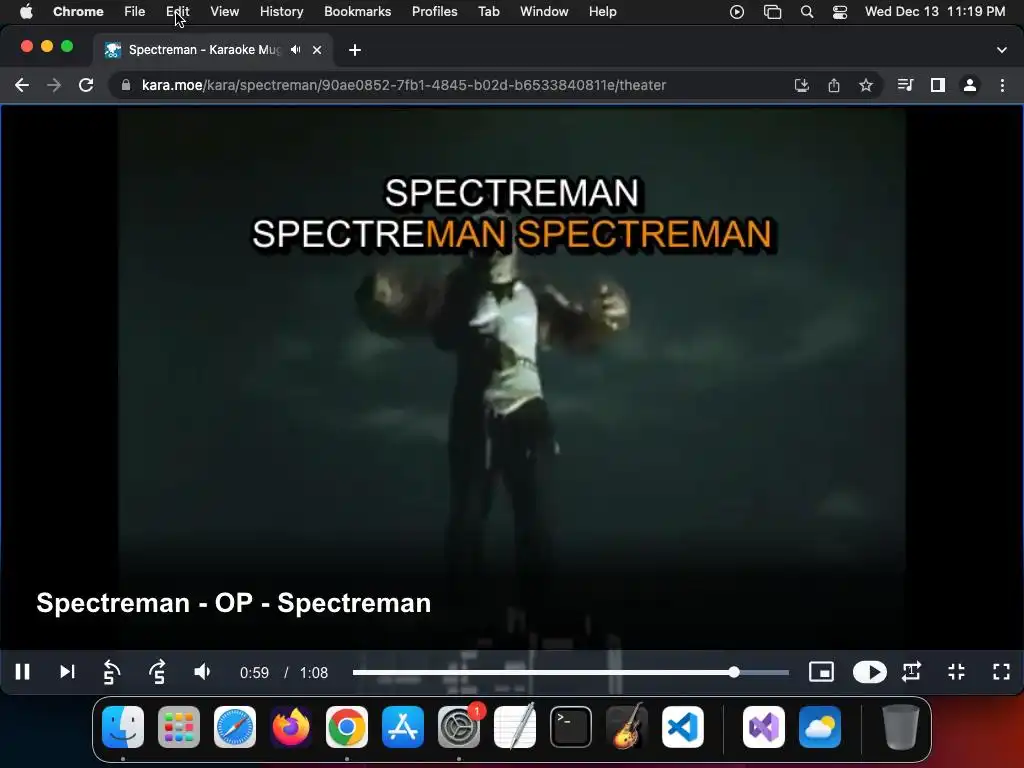Exit theater mode with shrink icon

tap(956, 672)
